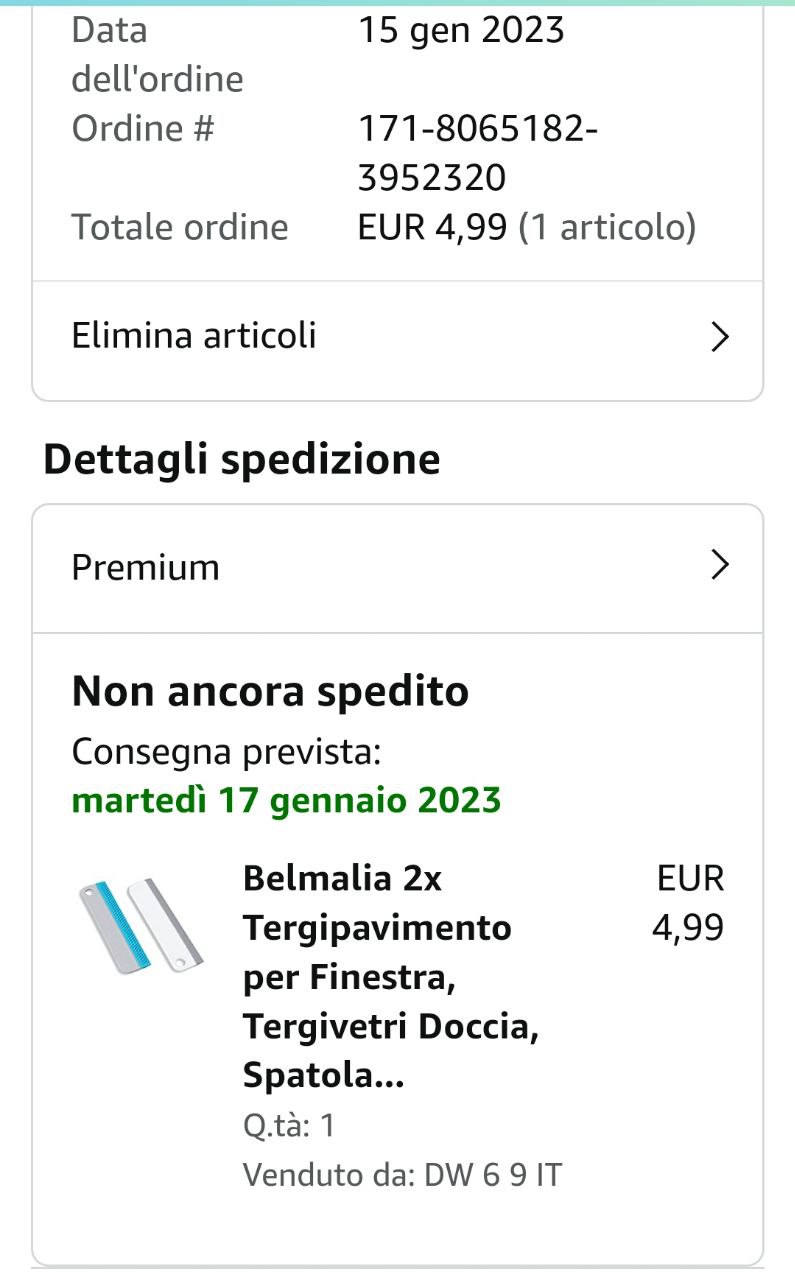Expand the Premium shipping chevron

coord(719,567)
